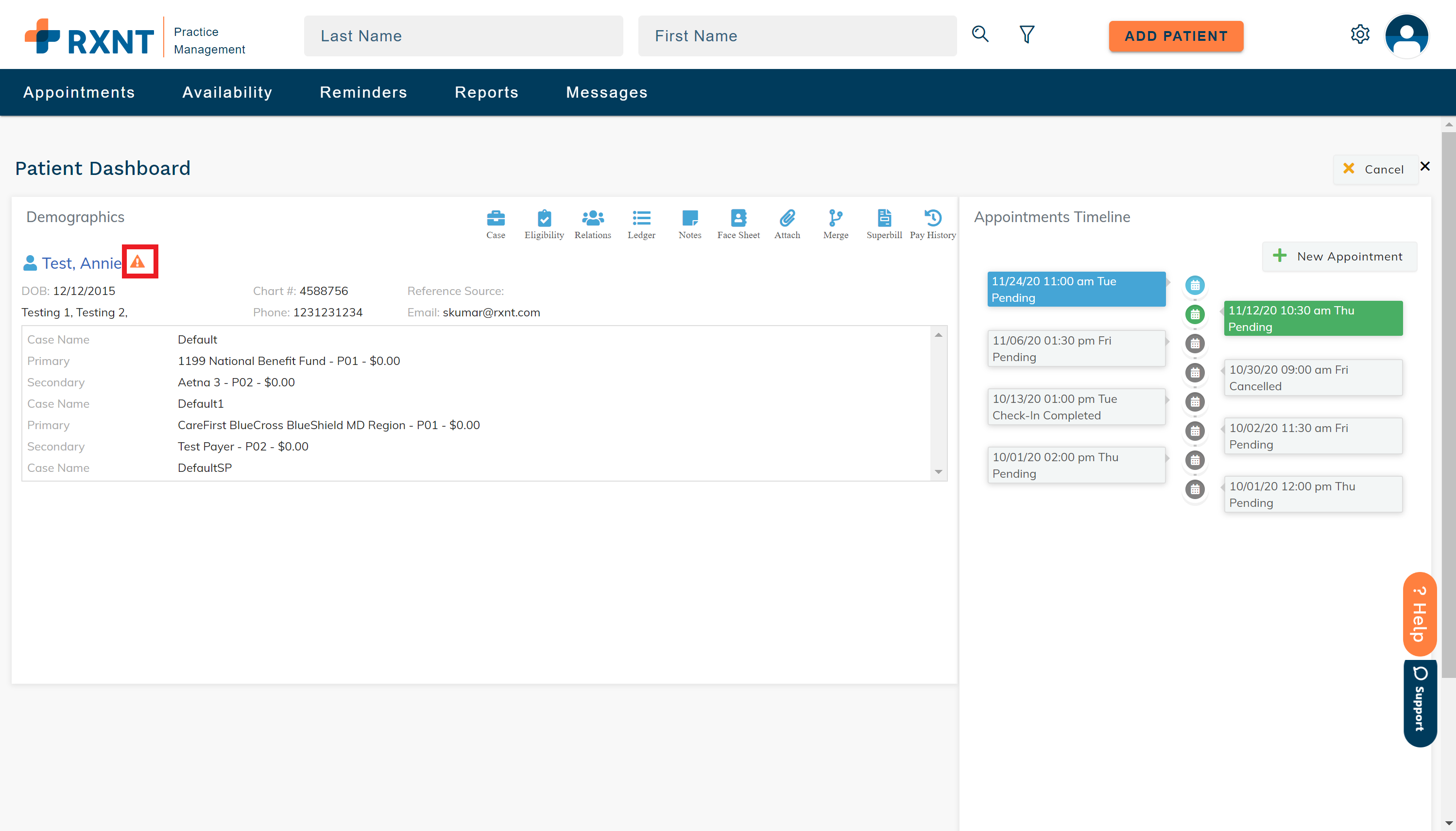The image size is (1456, 831).
Task: Select the 11/12/20 green timeline marker
Action: (x=1195, y=314)
